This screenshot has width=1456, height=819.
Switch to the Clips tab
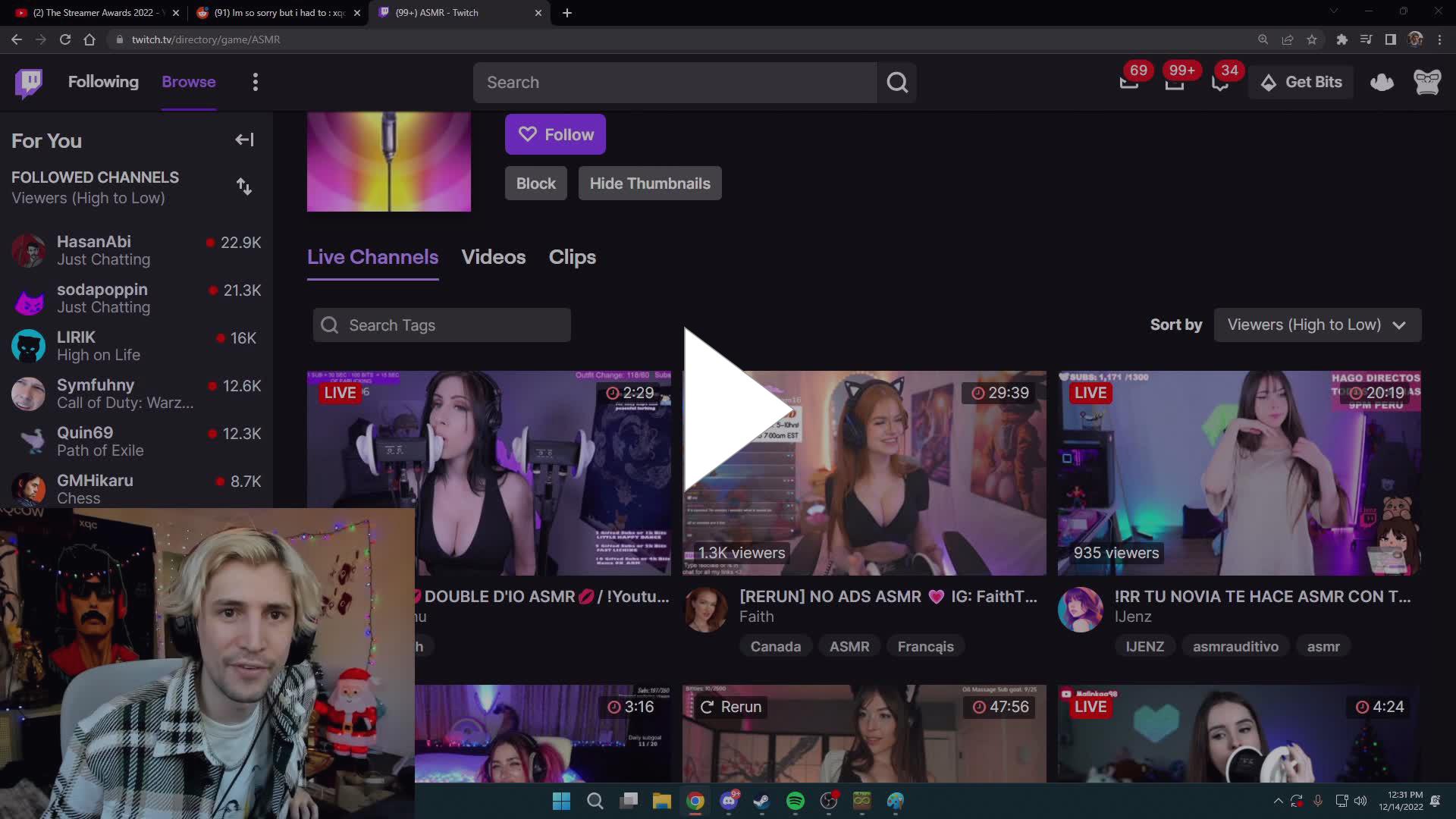(572, 257)
